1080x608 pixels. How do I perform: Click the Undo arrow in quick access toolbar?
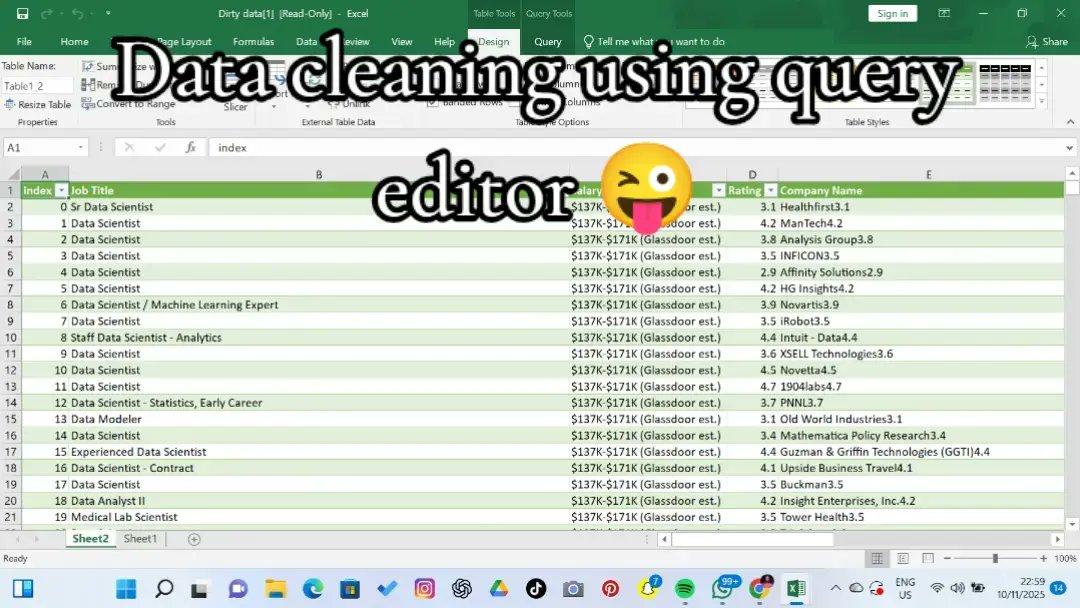pos(78,13)
